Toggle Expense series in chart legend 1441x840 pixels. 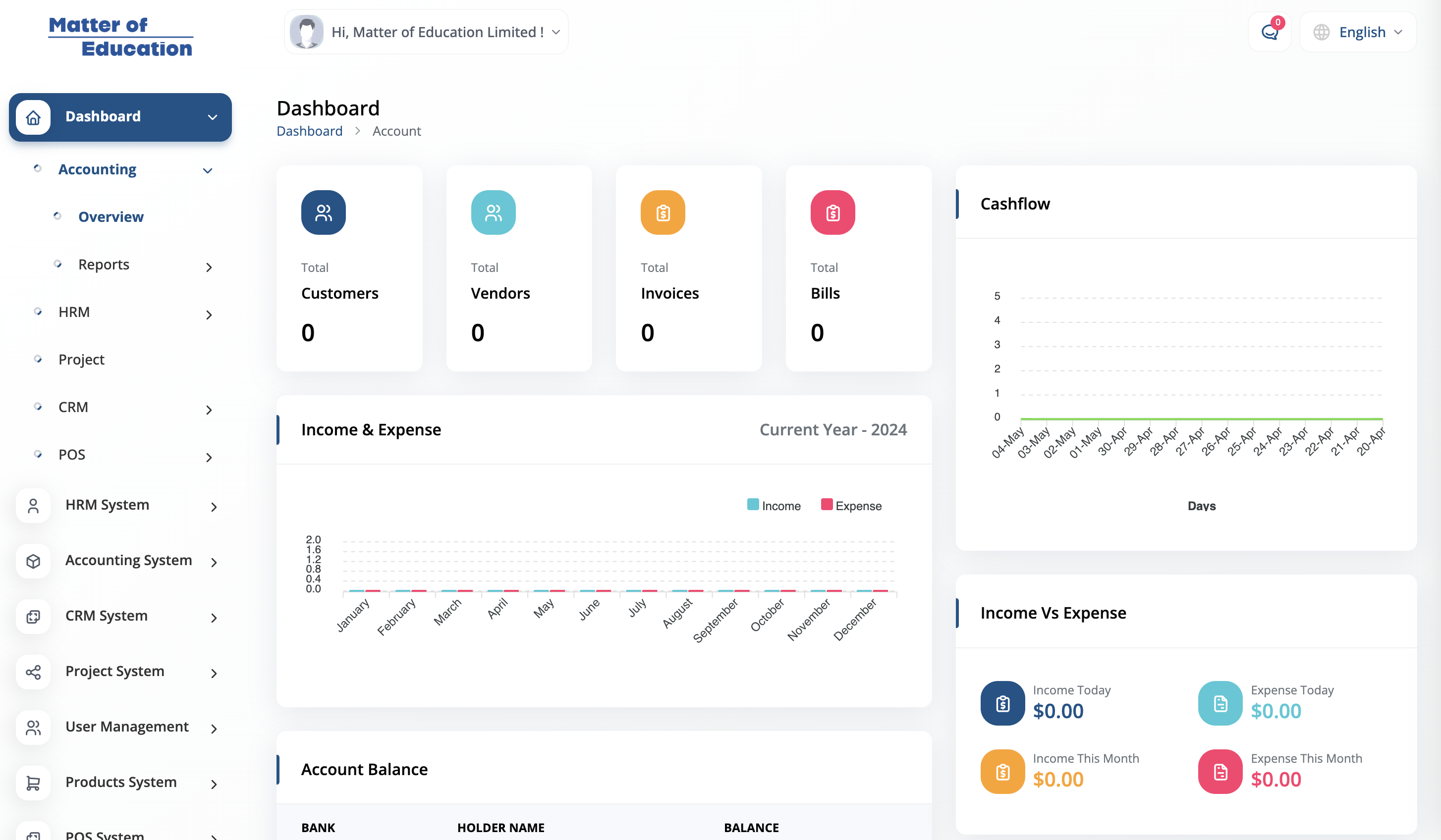click(851, 506)
